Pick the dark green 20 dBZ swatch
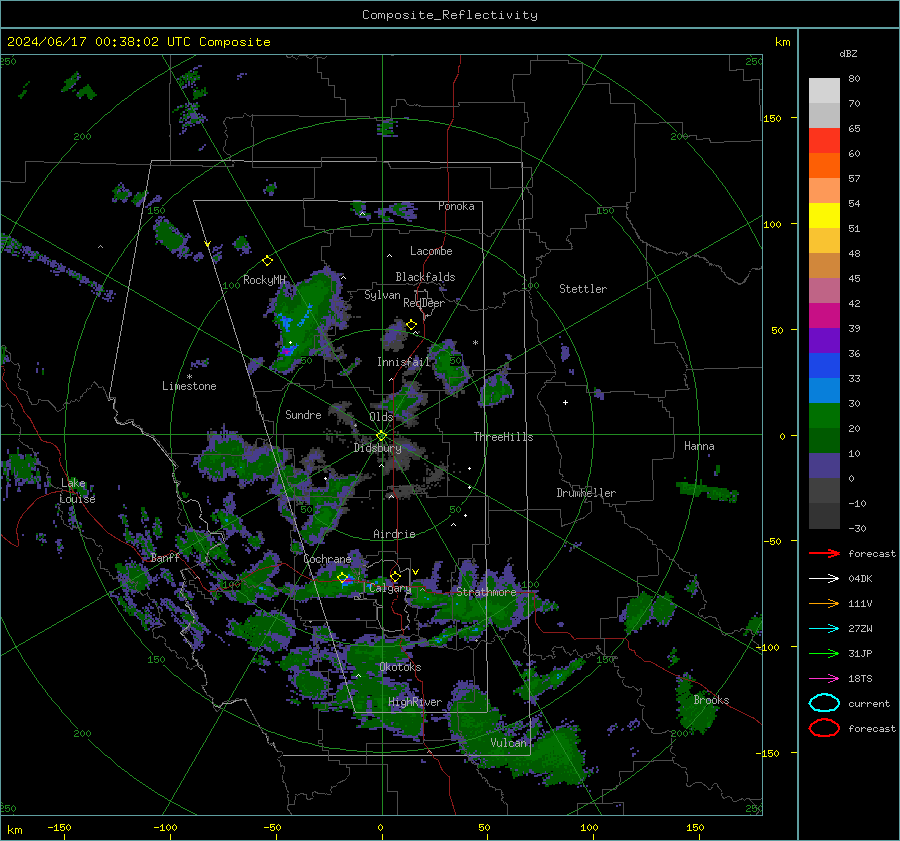 point(824,440)
